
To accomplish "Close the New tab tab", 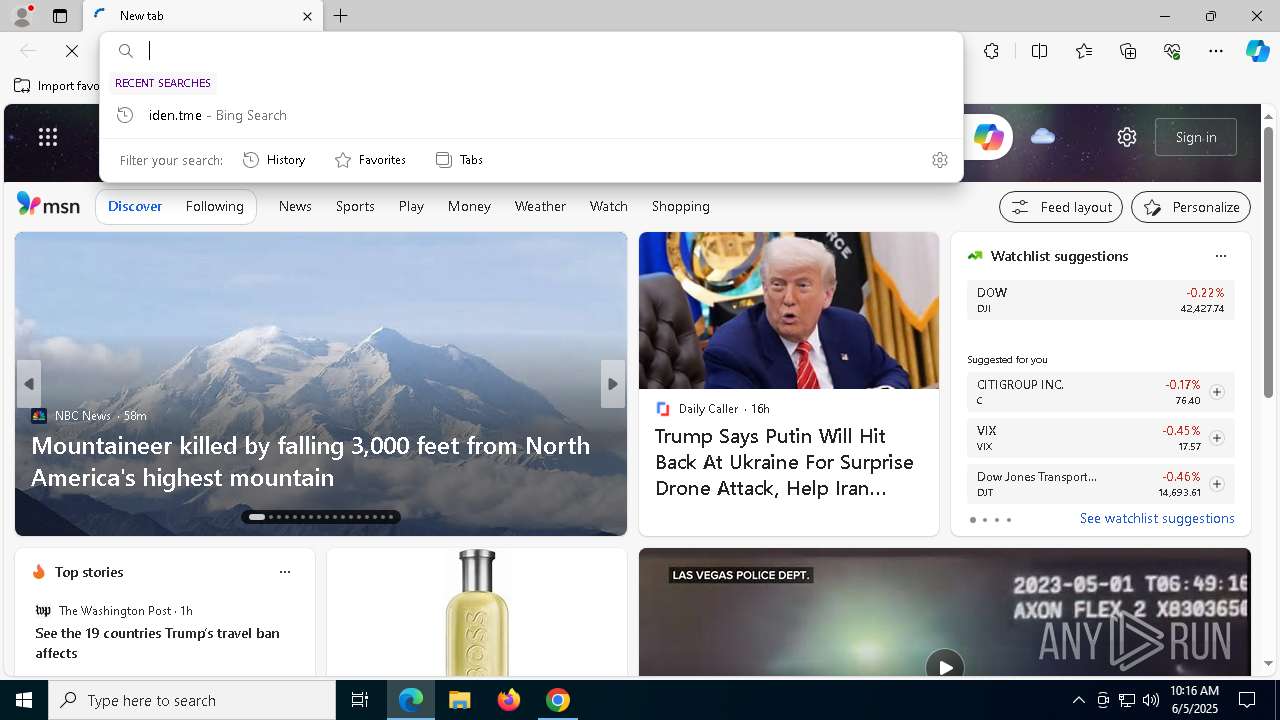I will point(307,16).
